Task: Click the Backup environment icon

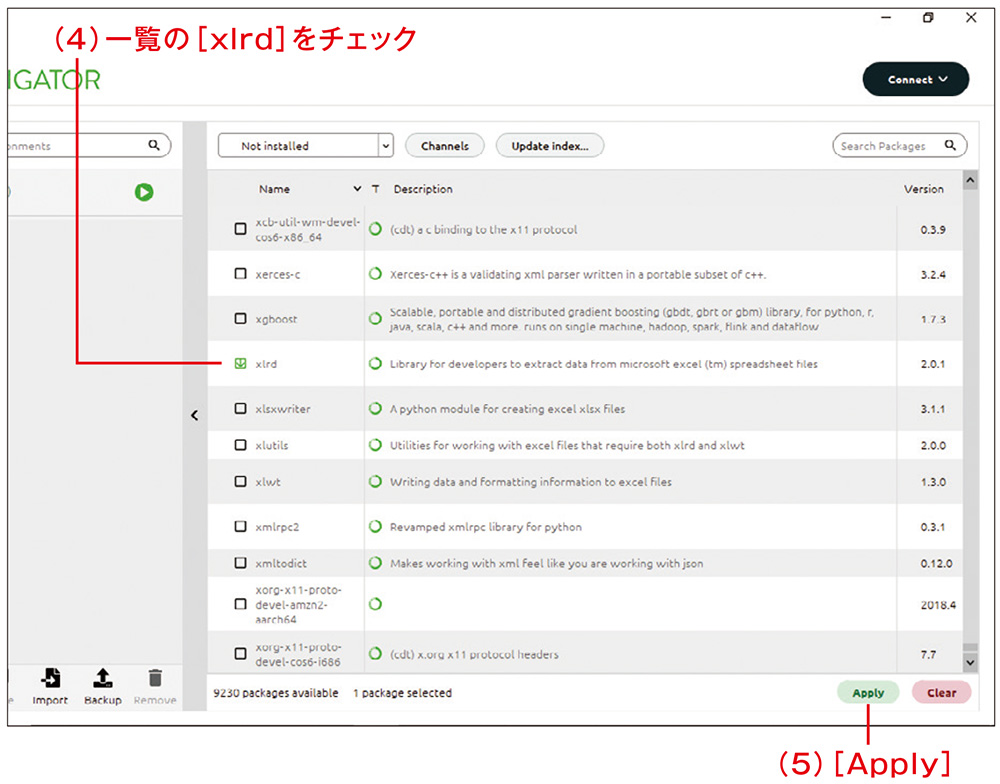Action: pyautogui.click(x=102, y=678)
